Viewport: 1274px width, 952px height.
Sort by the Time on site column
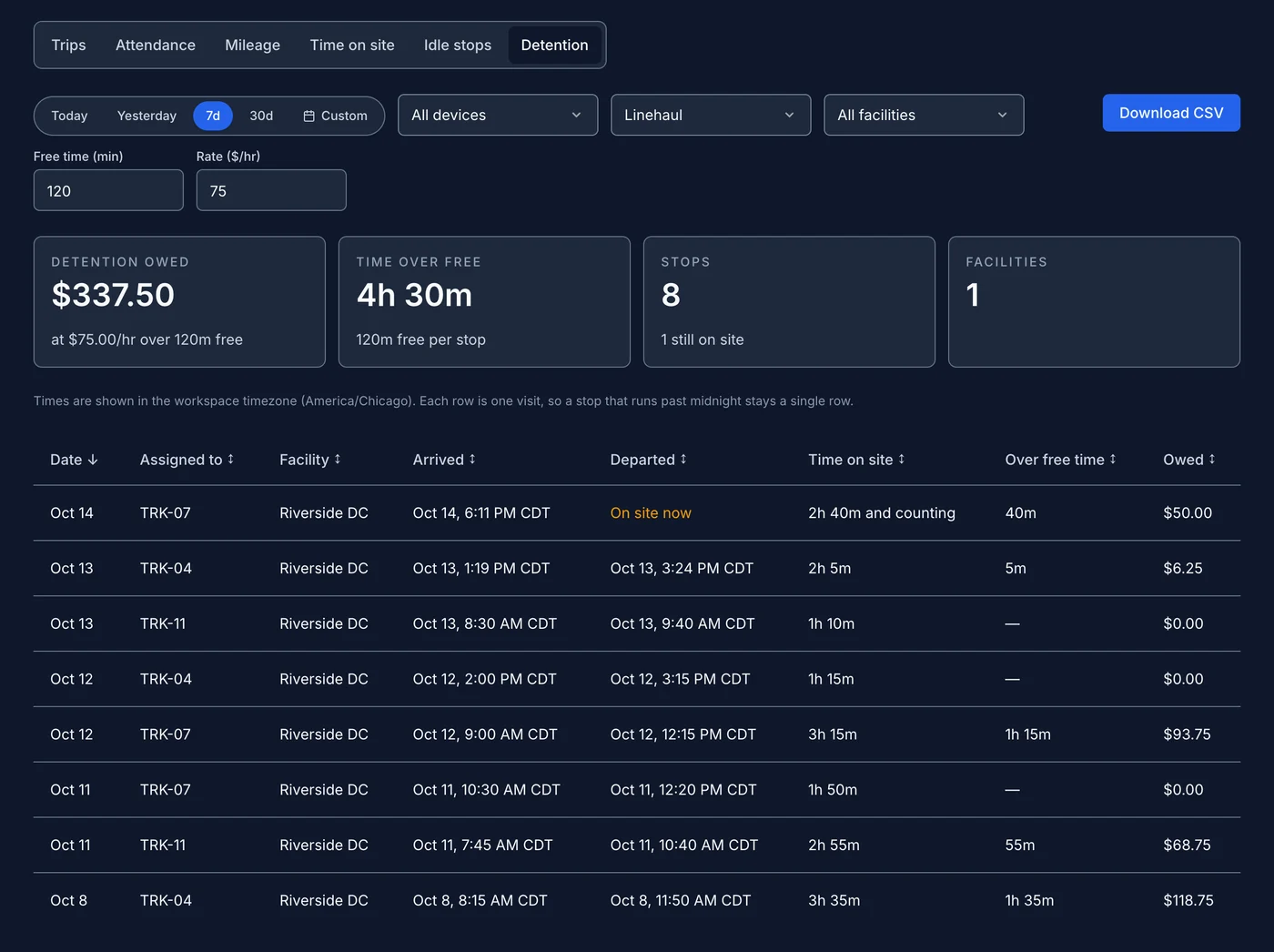click(856, 460)
